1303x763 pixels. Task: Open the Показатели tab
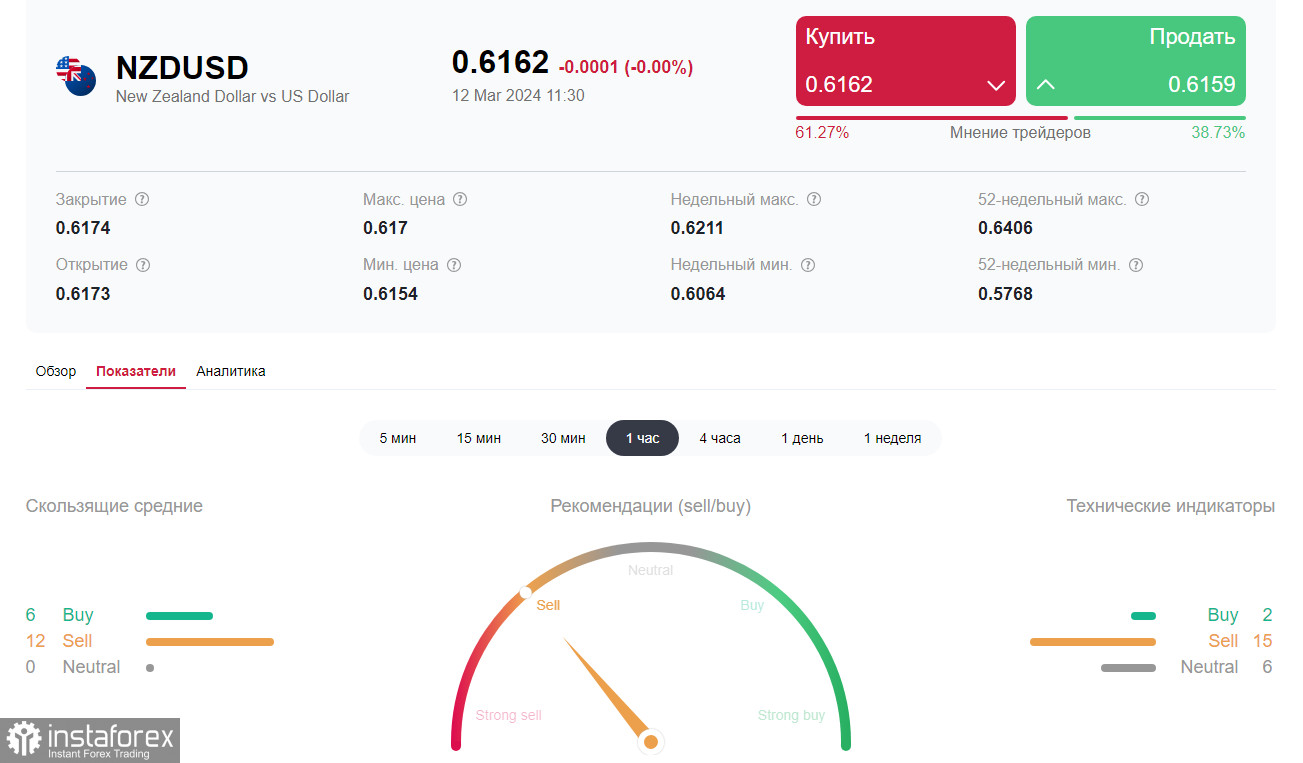tap(136, 371)
